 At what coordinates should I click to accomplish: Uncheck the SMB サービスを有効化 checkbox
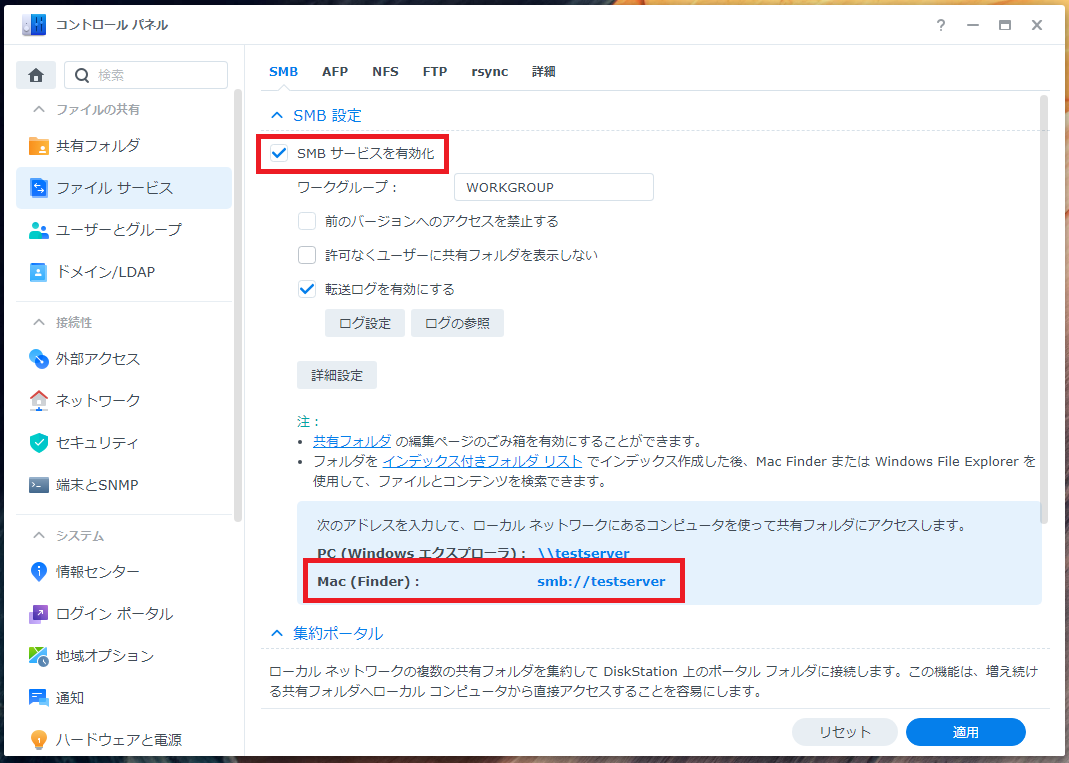coord(279,153)
